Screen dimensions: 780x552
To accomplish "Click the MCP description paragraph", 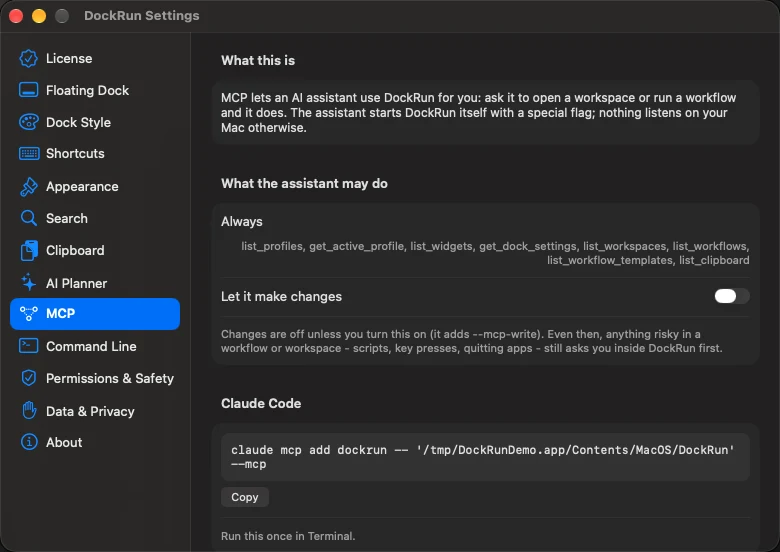I will tap(479, 113).
